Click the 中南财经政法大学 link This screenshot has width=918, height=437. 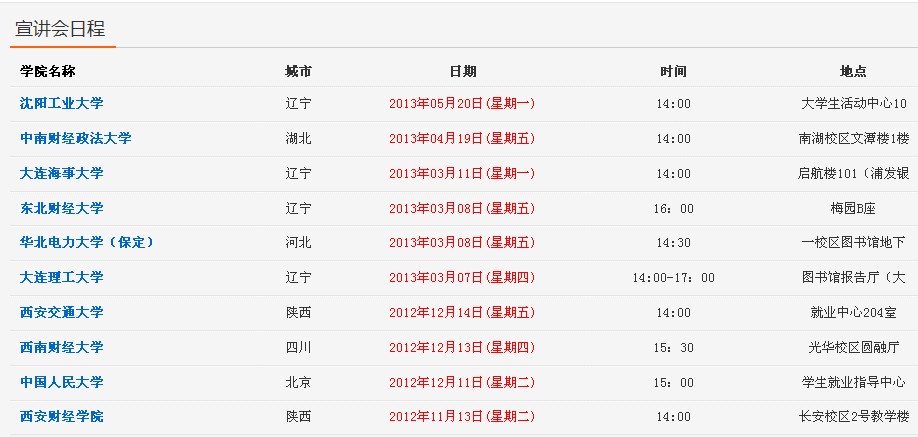point(76,138)
